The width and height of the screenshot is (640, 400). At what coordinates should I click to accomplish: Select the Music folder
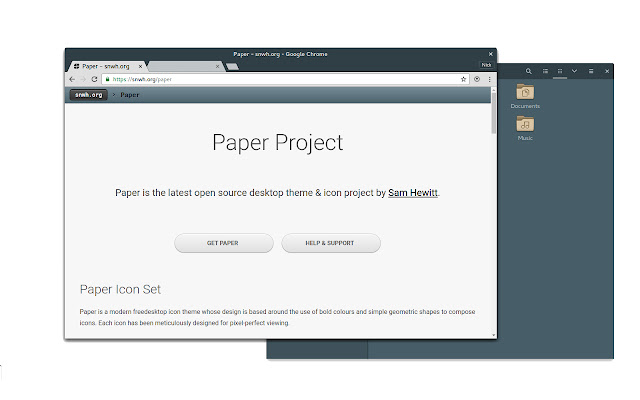[525, 129]
